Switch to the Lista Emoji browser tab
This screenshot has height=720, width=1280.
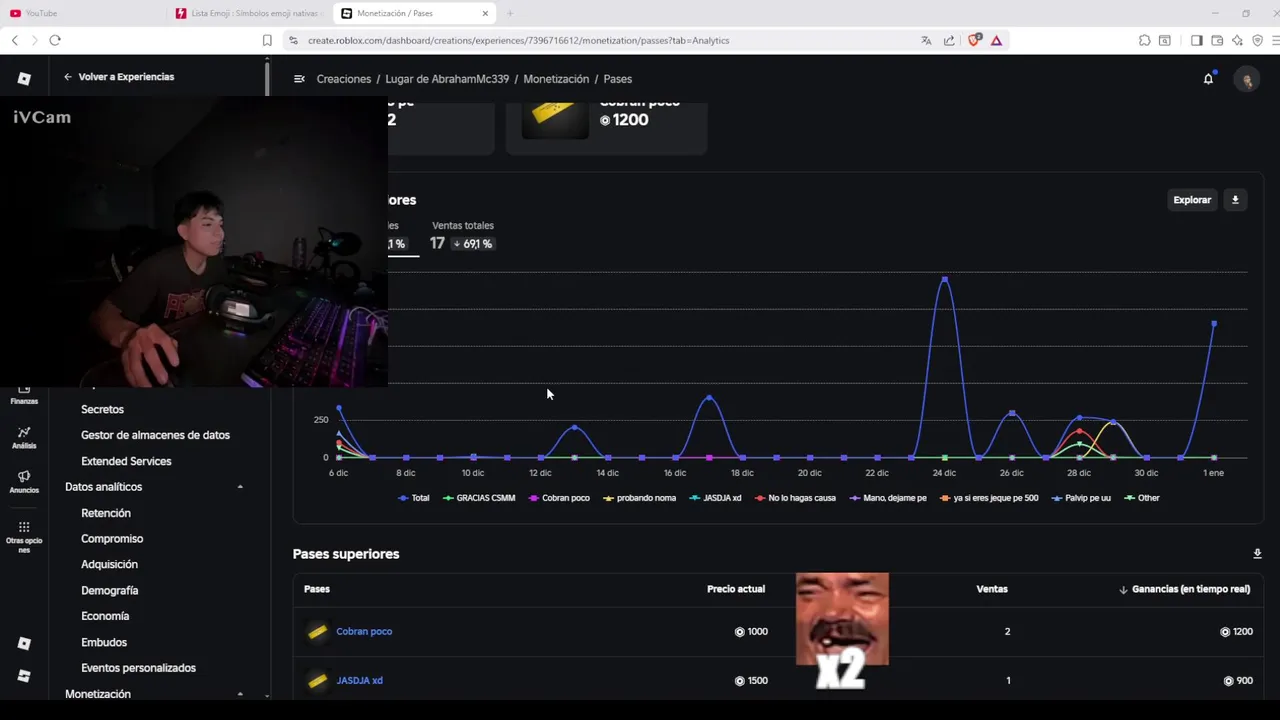click(x=250, y=13)
